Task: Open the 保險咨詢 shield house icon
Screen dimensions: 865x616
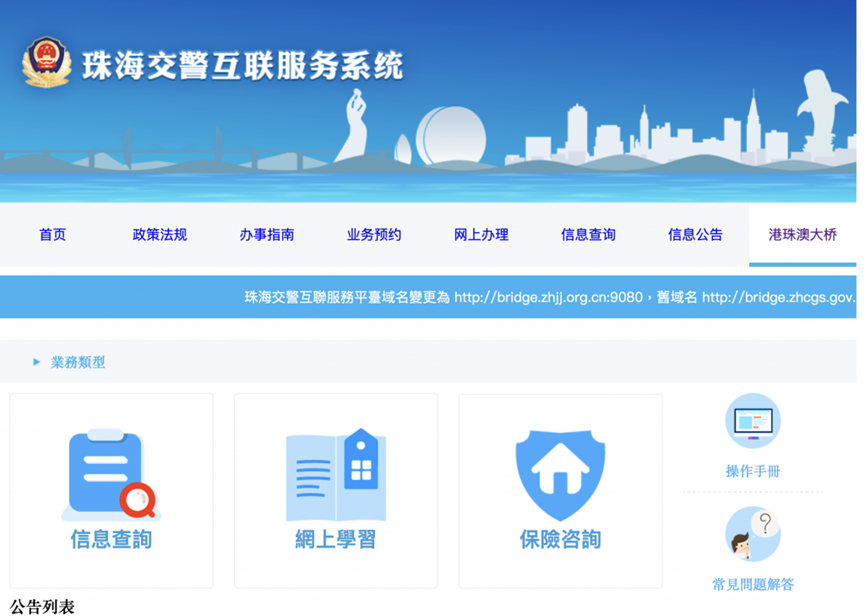Action: click(560, 475)
